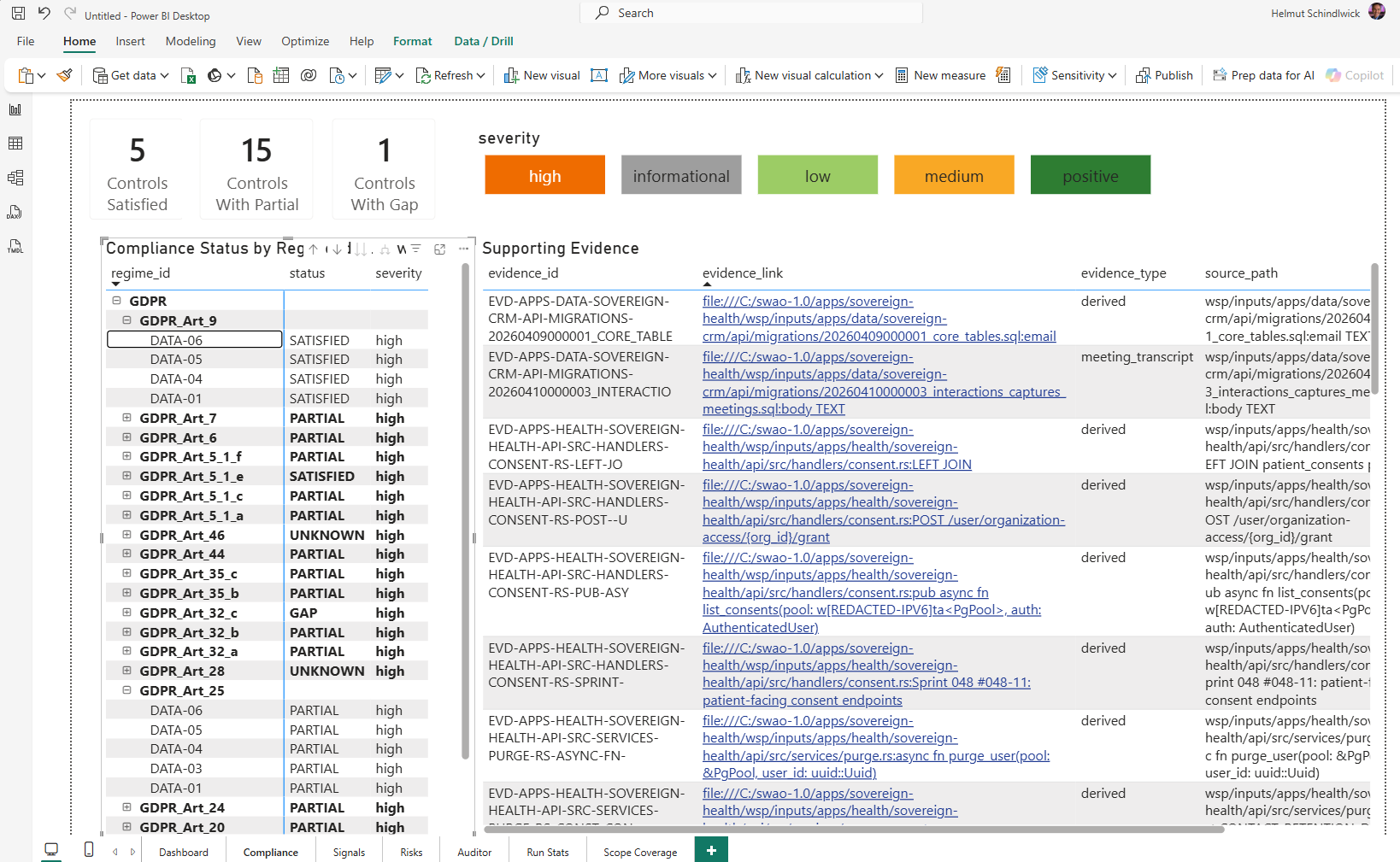
Task: Switch to Report view in sidebar
Action: click(x=15, y=109)
